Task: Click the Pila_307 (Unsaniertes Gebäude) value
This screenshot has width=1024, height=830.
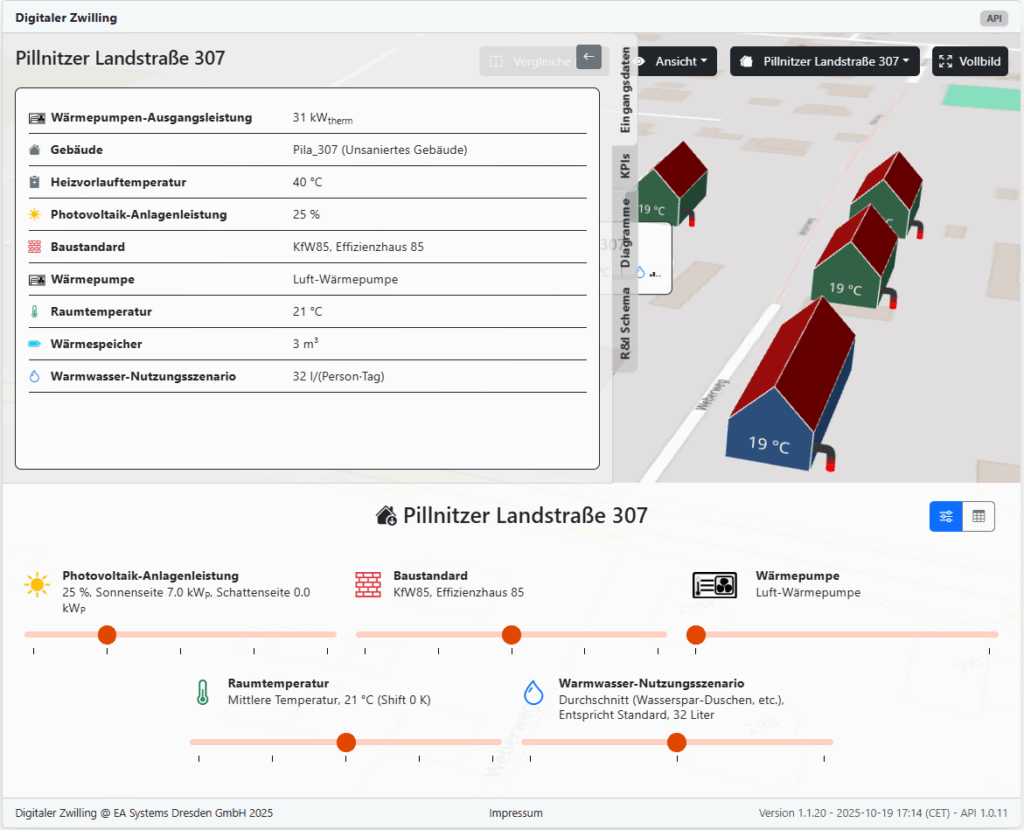Action: pos(380,150)
